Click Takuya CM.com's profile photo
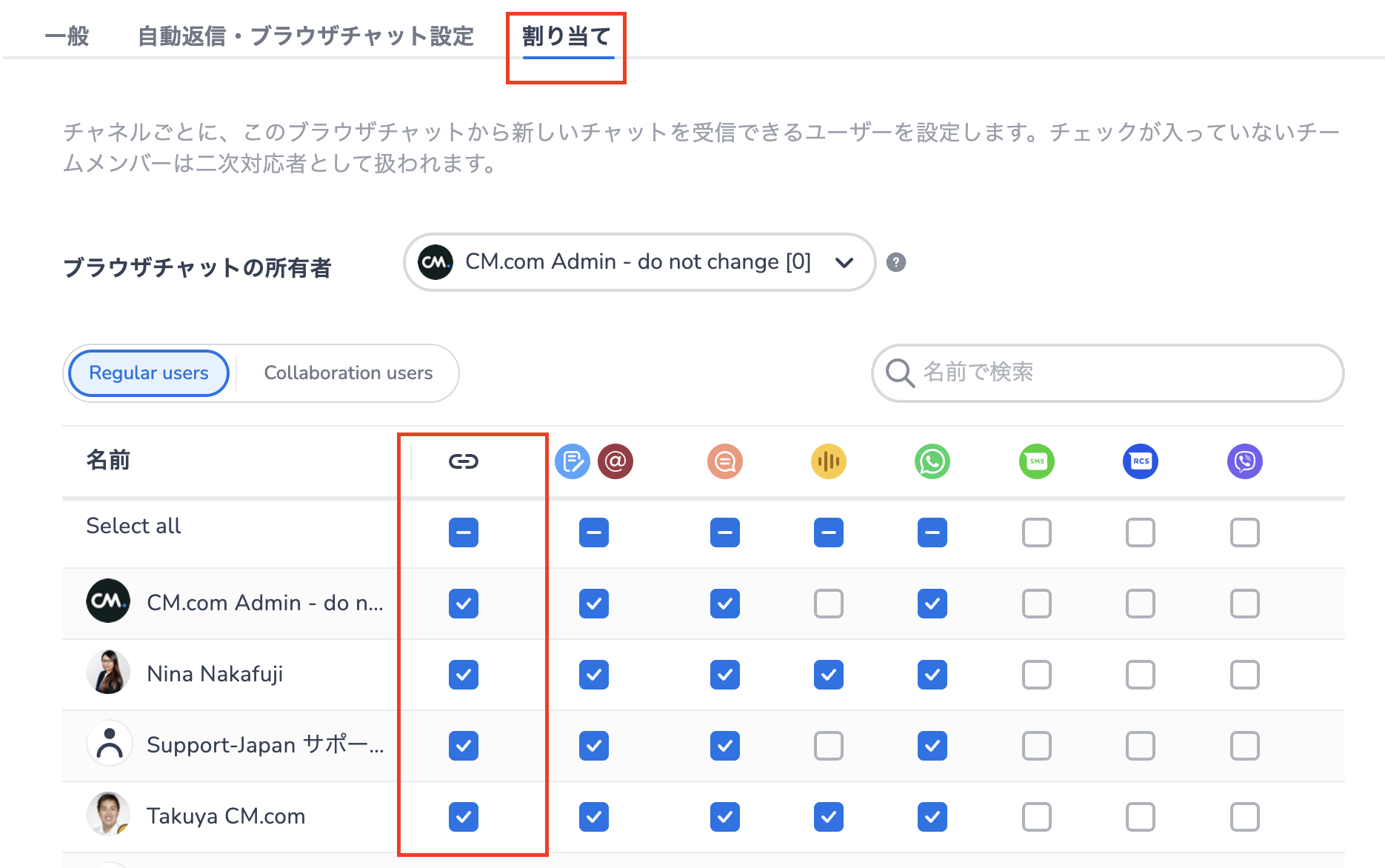This screenshot has width=1385, height=868. pyautogui.click(x=108, y=814)
